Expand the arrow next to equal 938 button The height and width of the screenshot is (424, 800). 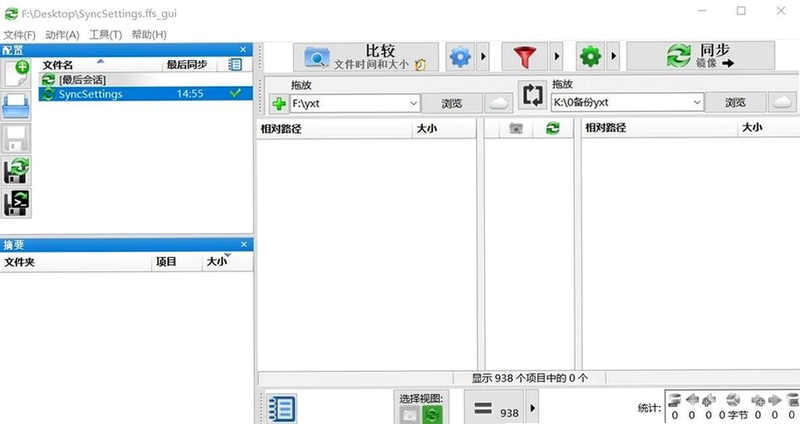coord(532,407)
